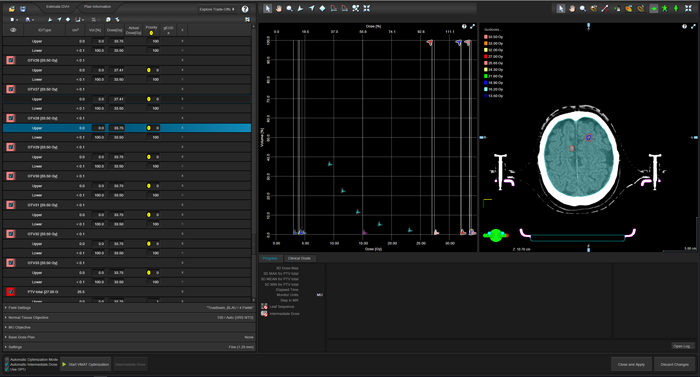
Task: Toggle Automatic Intermediate Dose checkbox
Action: 7,364
